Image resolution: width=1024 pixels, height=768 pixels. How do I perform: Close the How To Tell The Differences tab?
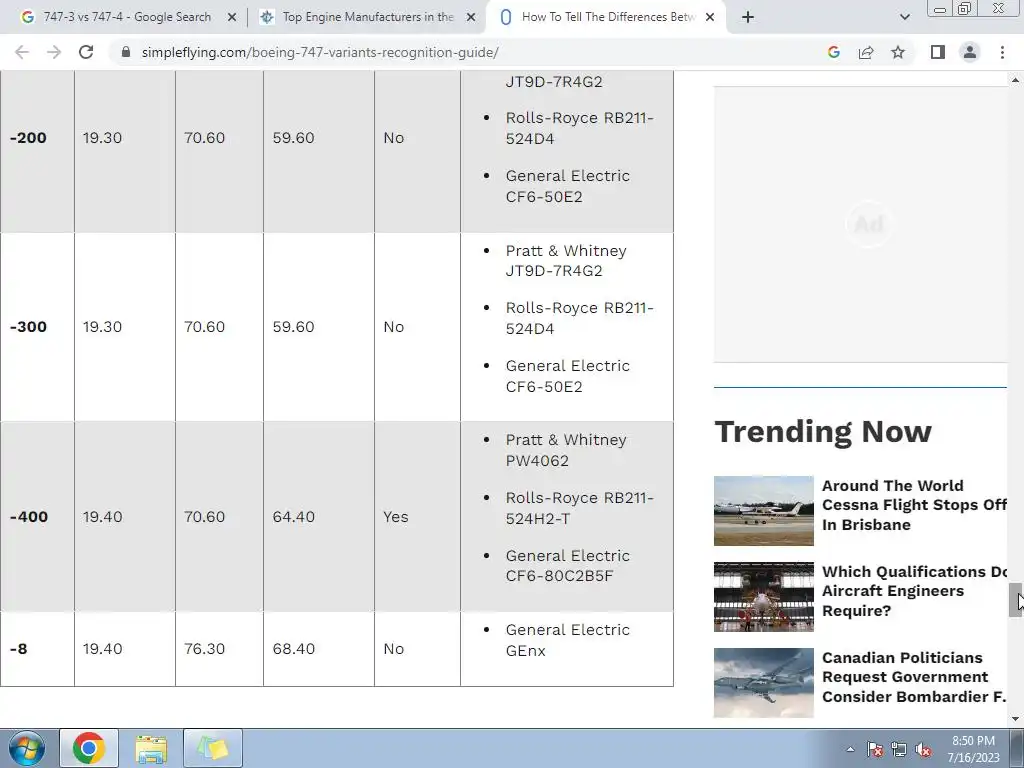tap(711, 18)
